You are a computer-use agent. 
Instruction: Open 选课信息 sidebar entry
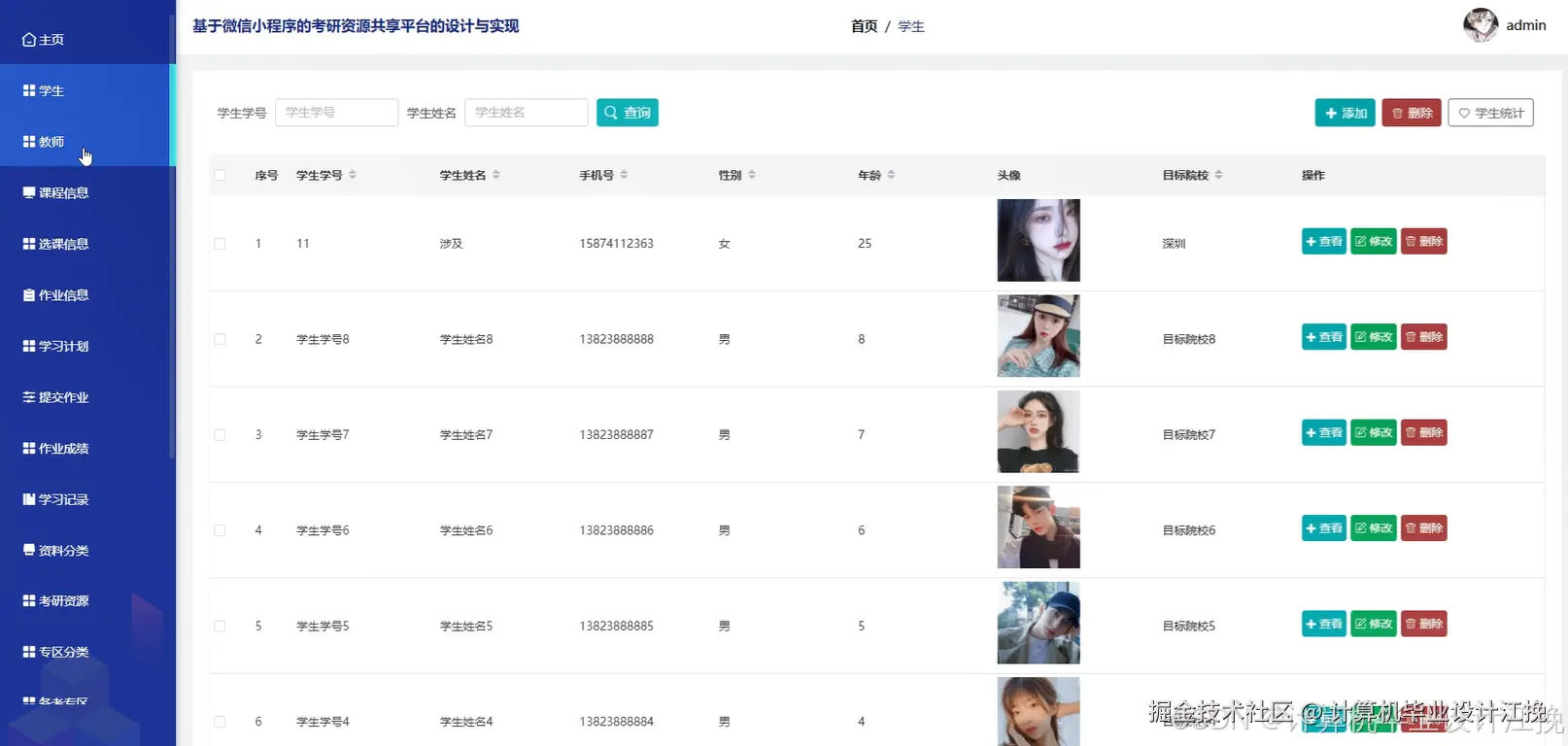pyautogui.click(x=87, y=244)
